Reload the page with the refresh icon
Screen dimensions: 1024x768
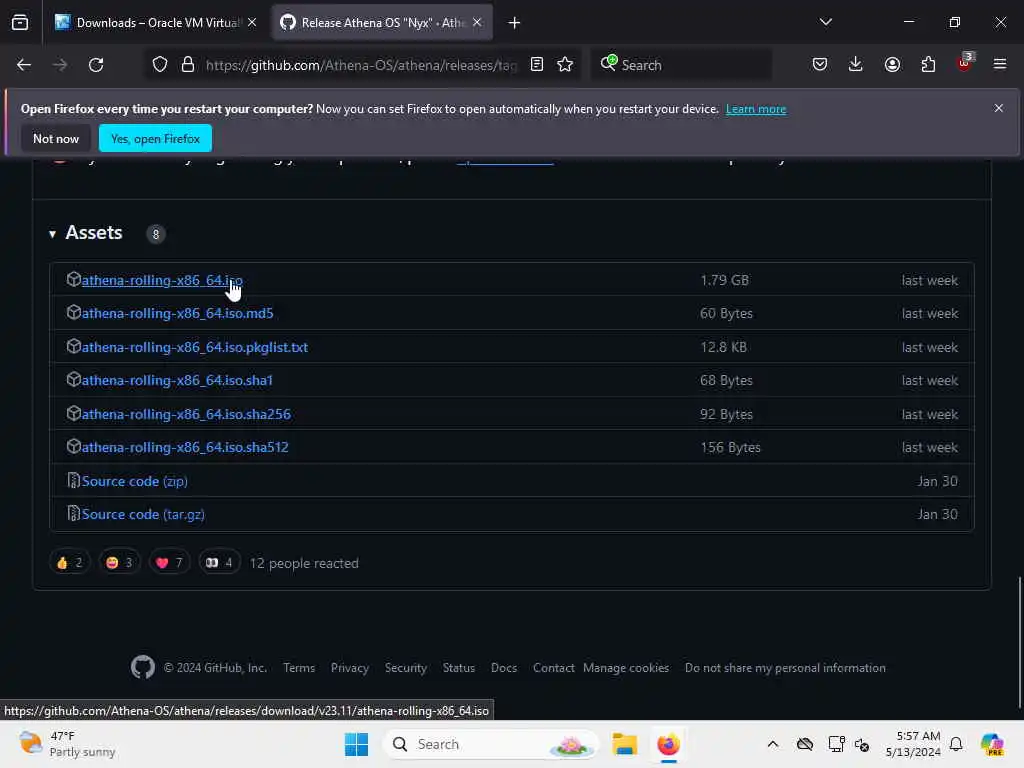click(x=96, y=65)
